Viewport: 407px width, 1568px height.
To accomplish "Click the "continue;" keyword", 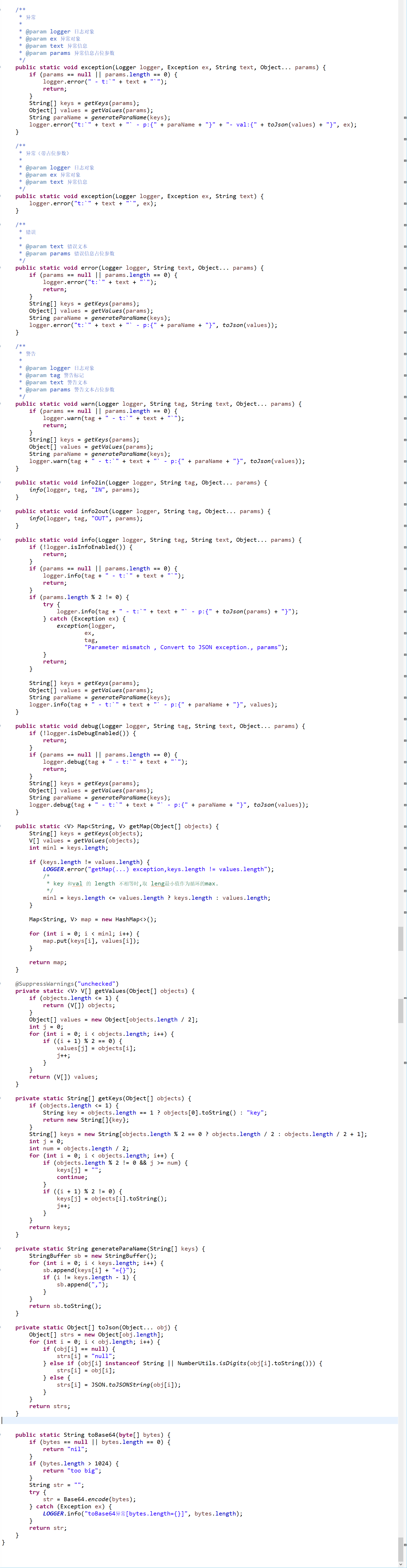I will [72, 1177].
